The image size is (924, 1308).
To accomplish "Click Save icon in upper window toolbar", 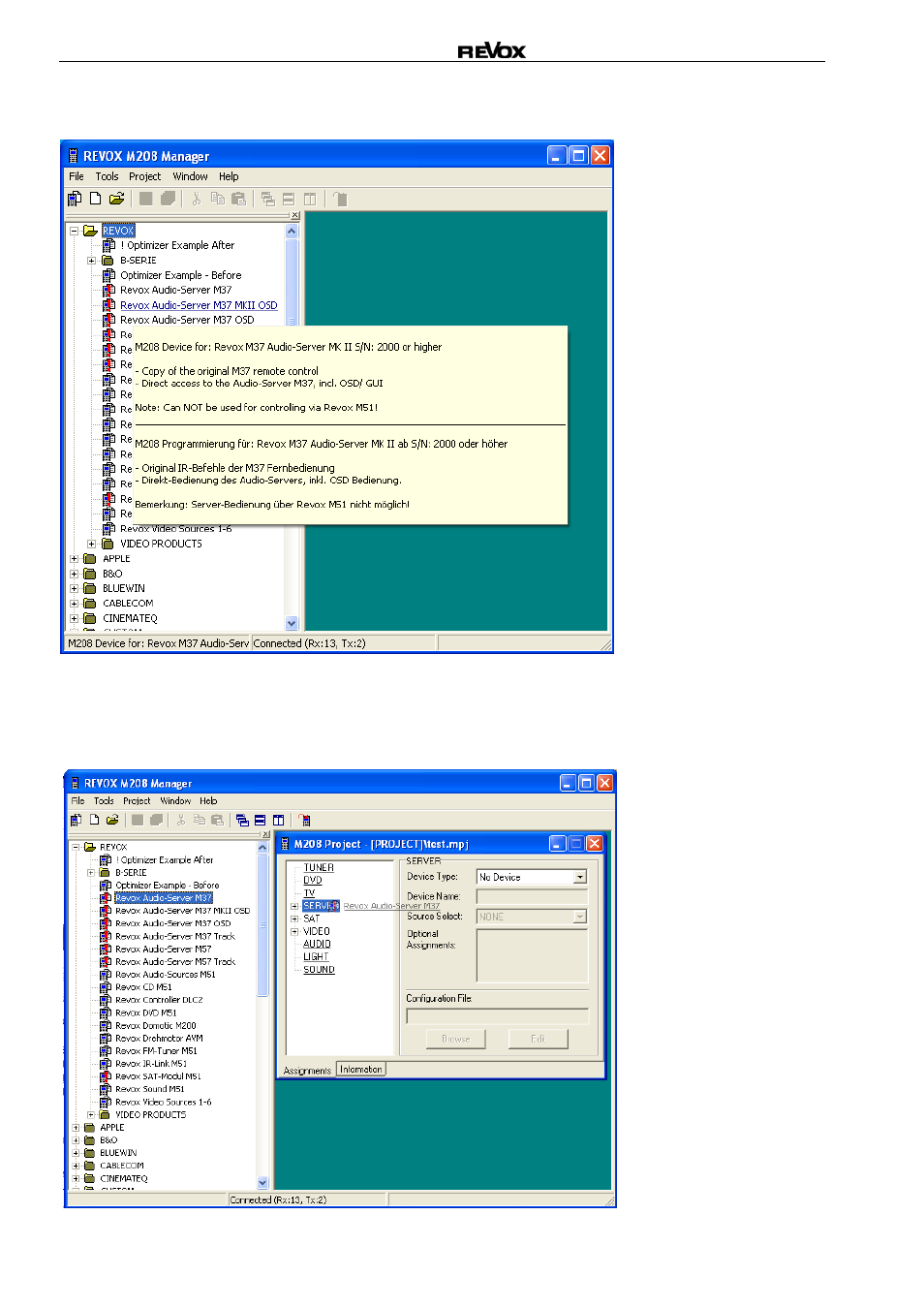I will tap(146, 199).
